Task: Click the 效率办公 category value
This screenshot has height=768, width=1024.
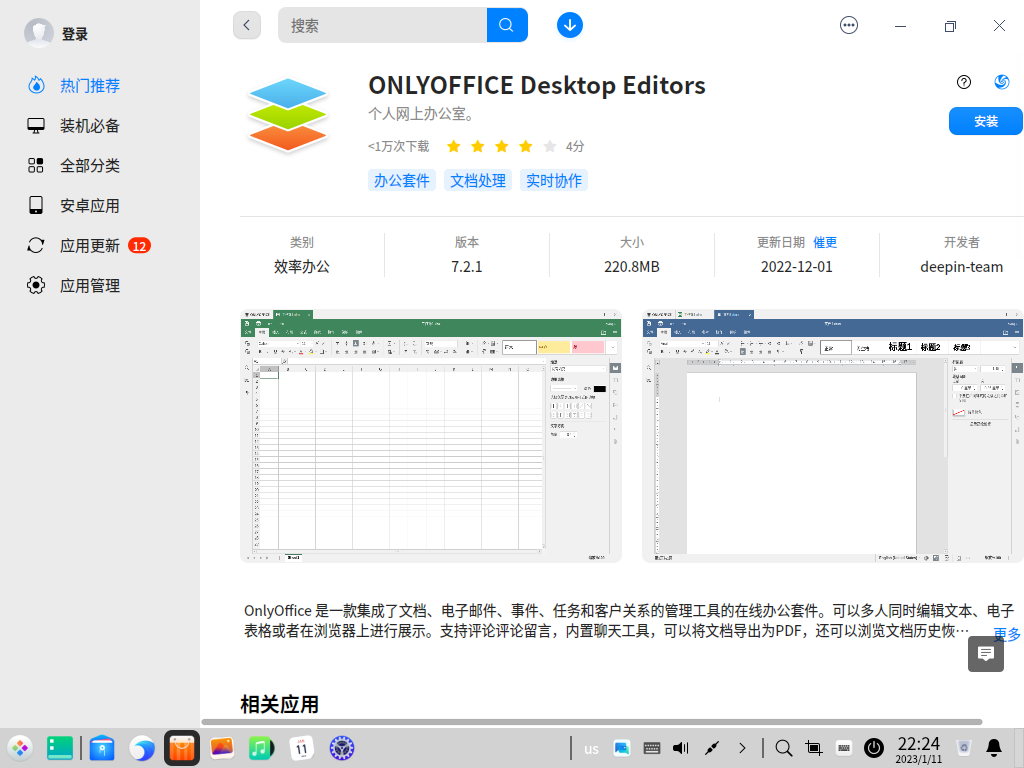Action: [x=302, y=266]
